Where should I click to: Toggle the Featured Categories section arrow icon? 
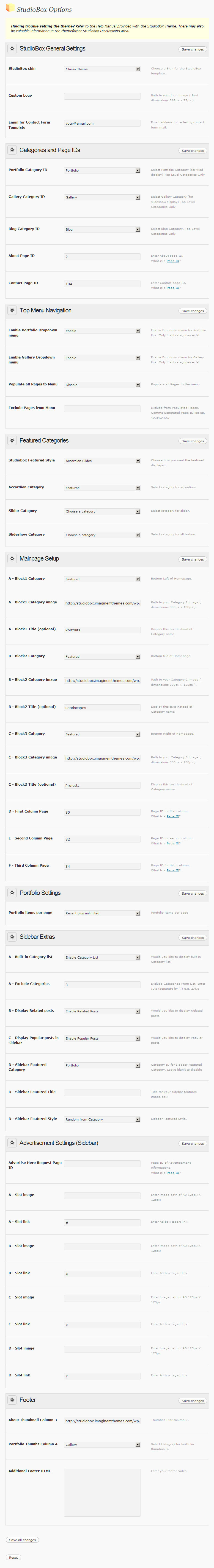click(12, 441)
